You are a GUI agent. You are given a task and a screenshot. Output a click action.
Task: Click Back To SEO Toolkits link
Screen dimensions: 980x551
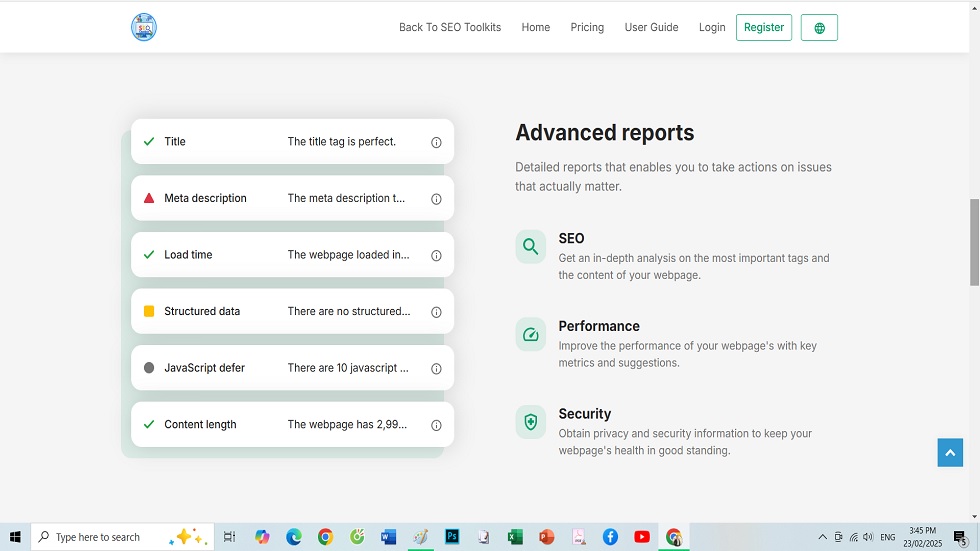[x=450, y=28]
